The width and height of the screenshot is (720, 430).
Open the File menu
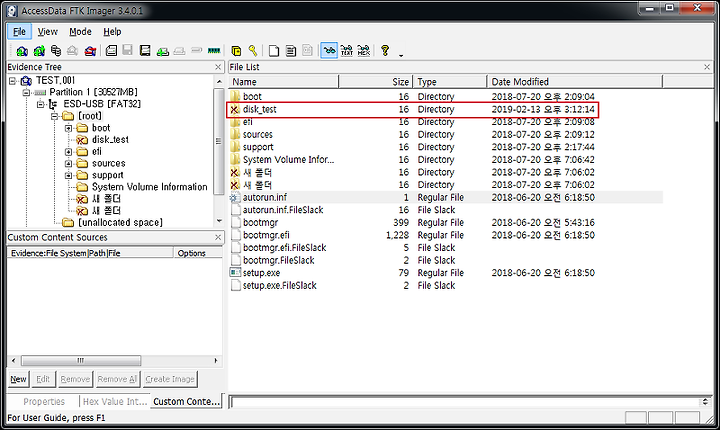click(19, 32)
